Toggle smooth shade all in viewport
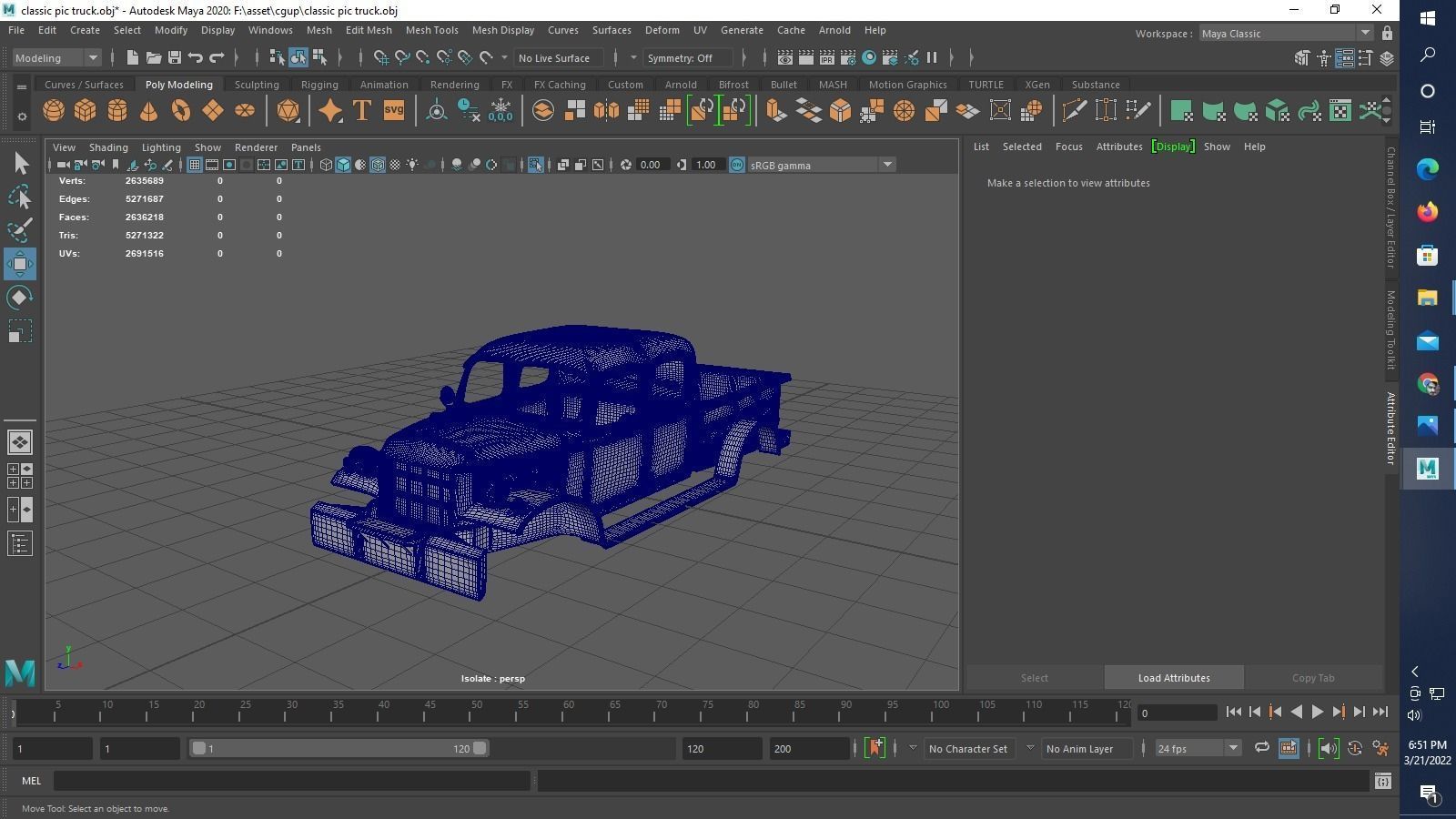Image resolution: width=1456 pixels, height=819 pixels. pyautogui.click(x=343, y=165)
